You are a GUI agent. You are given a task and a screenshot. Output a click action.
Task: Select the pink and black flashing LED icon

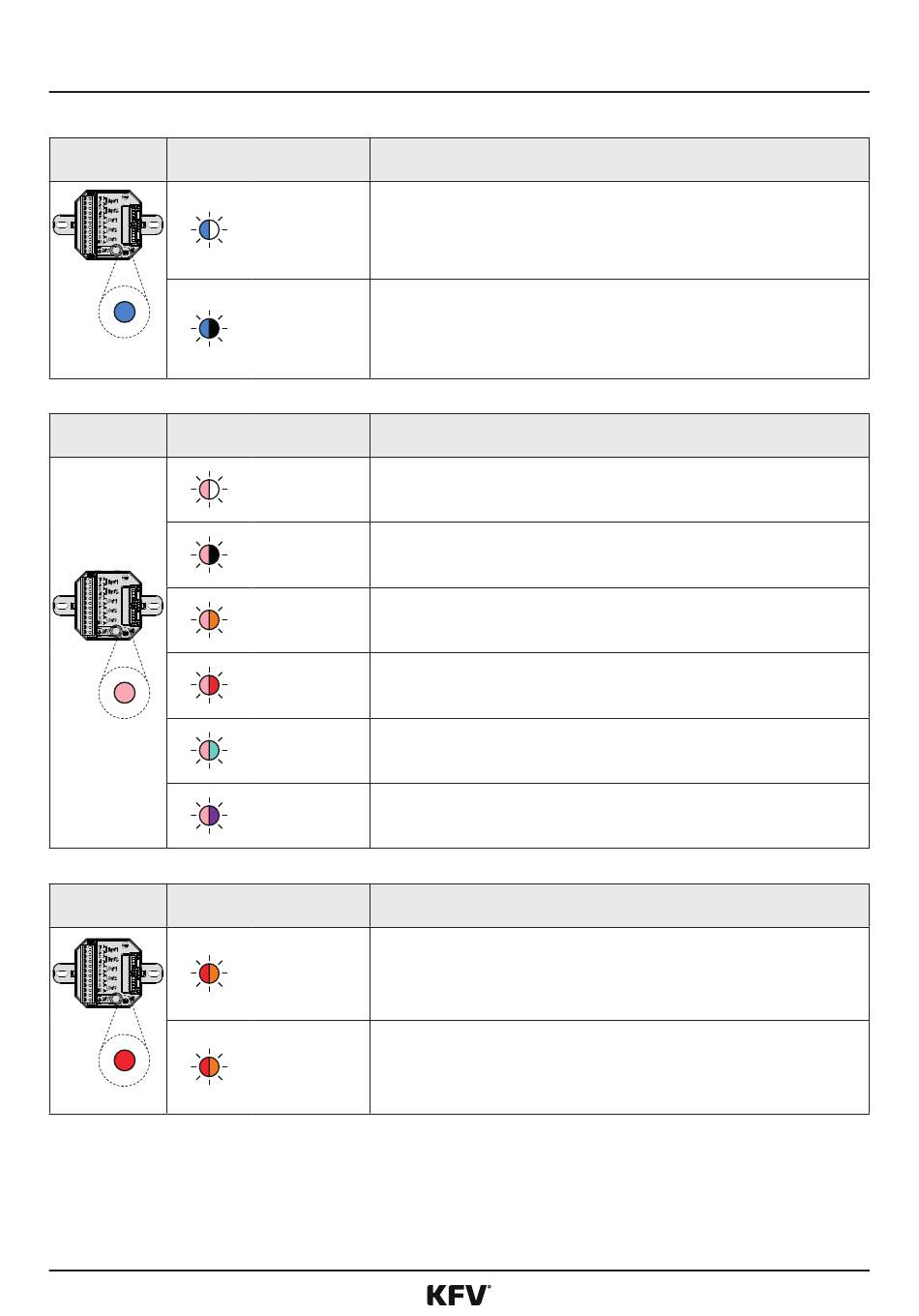(x=209, y=554)
